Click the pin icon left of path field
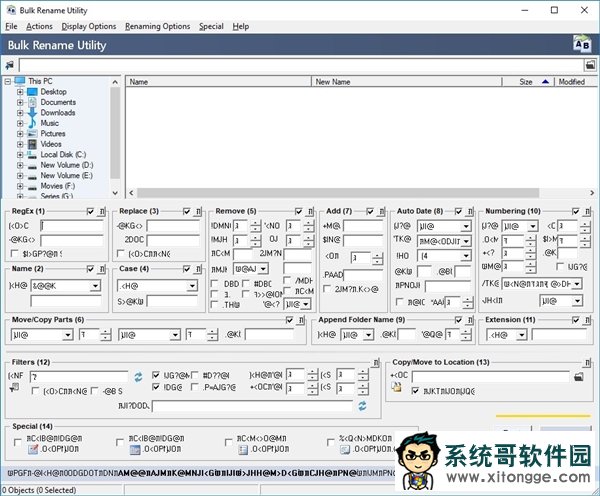Image resolution: width=600 pixels, height=496 pixels. click(x=10, y=65)
